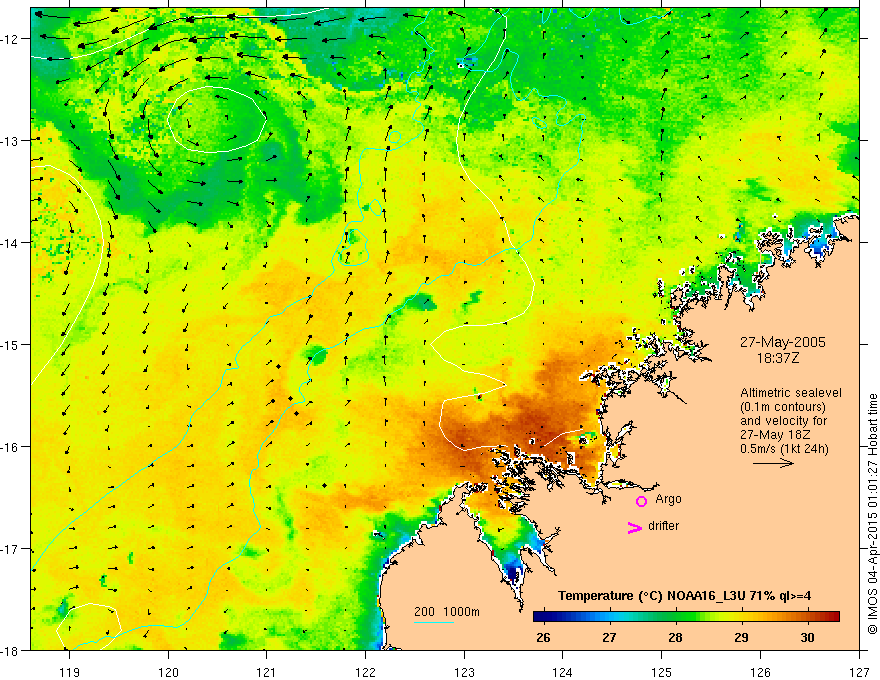This screenshot has height=680, width=880.
Task: Click colorbar tick value 26
Action: click(x=543, y=637)
